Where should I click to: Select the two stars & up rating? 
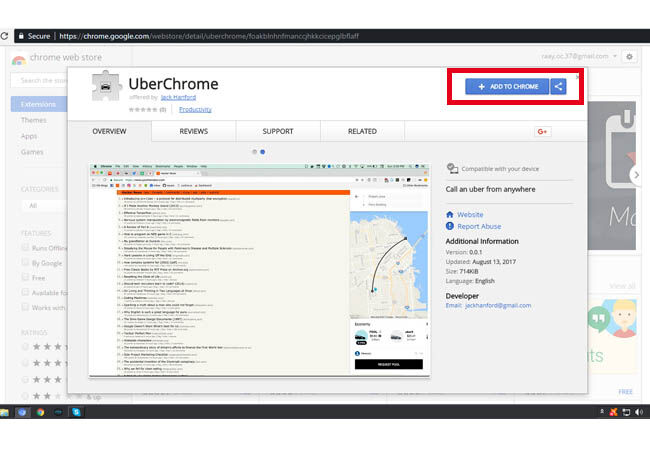(25, 396)
